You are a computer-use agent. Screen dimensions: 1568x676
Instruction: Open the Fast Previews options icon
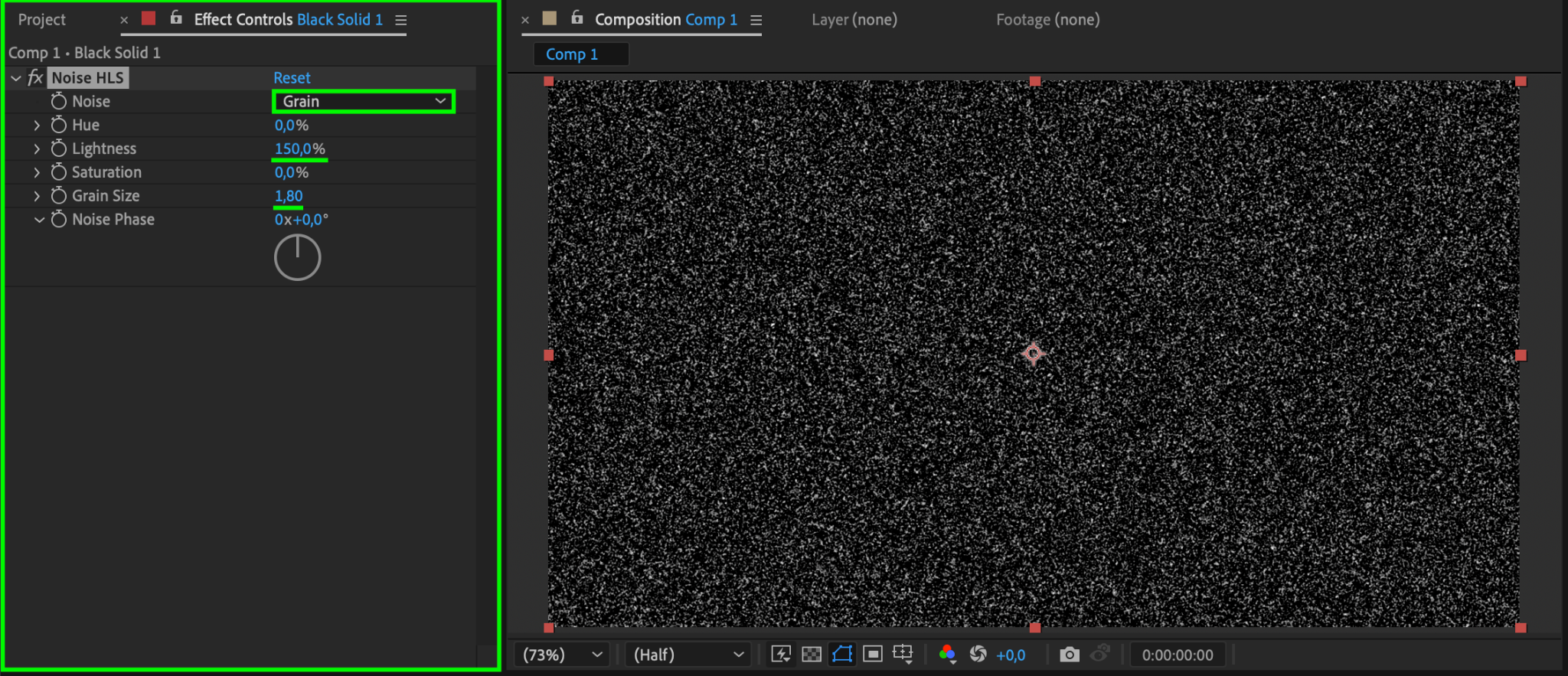point(781,655)
